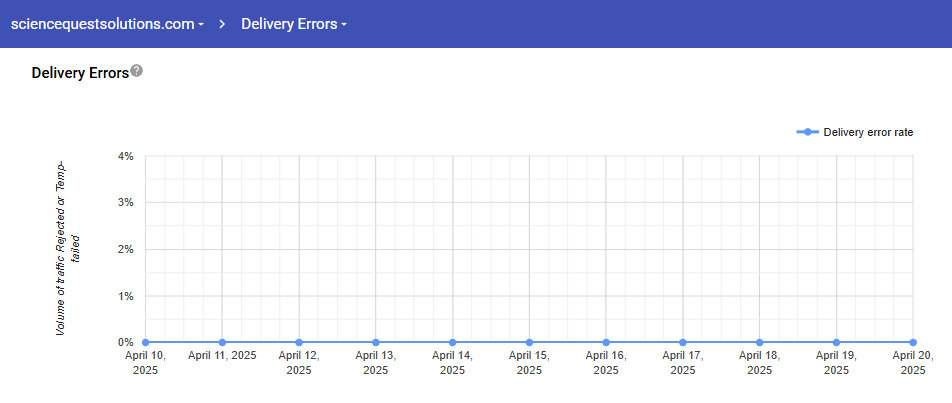
Task: Select the April 18, 2025 data point
Action: (760, 342)
